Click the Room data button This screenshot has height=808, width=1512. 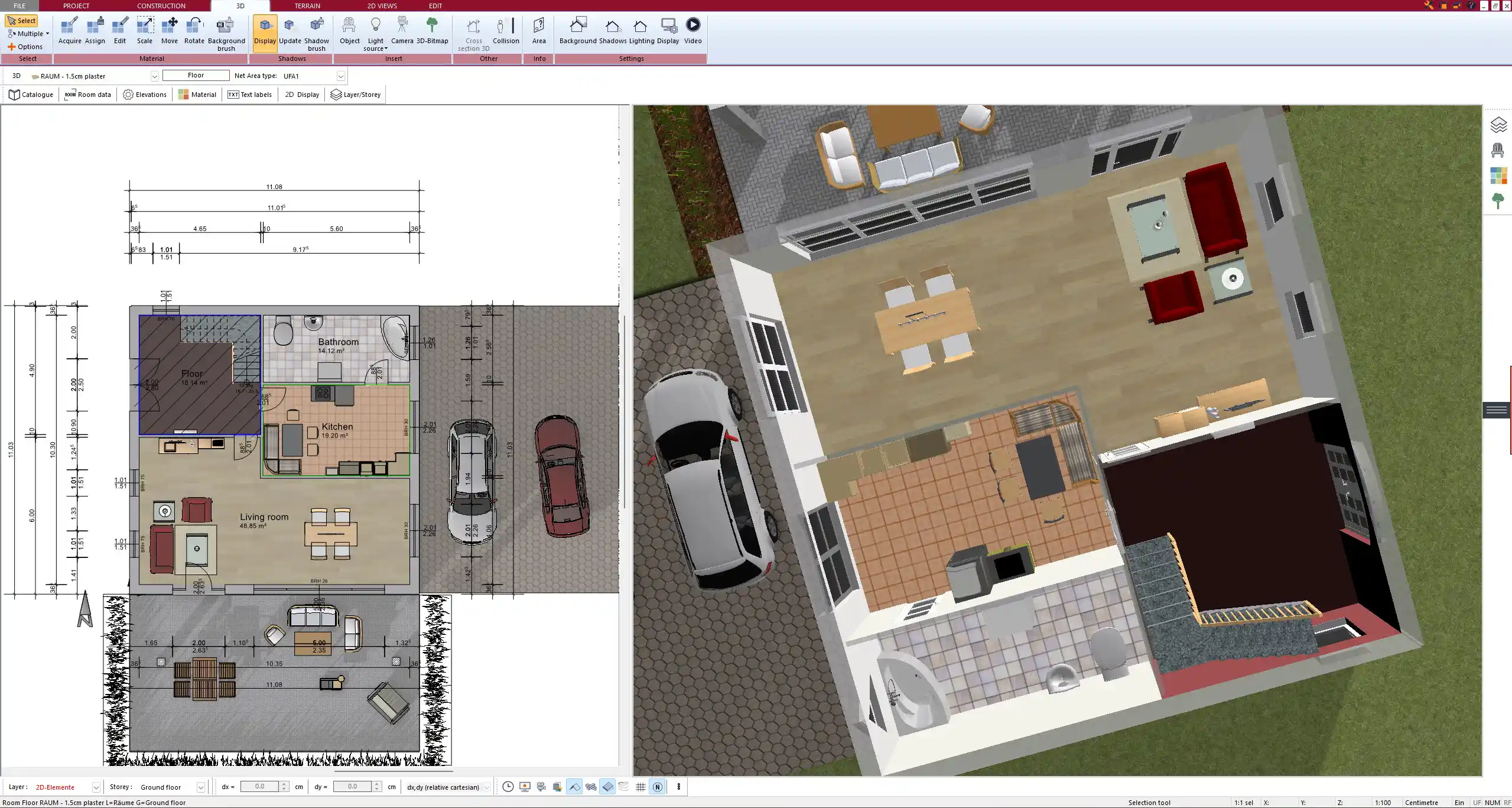tap(87, 95)
